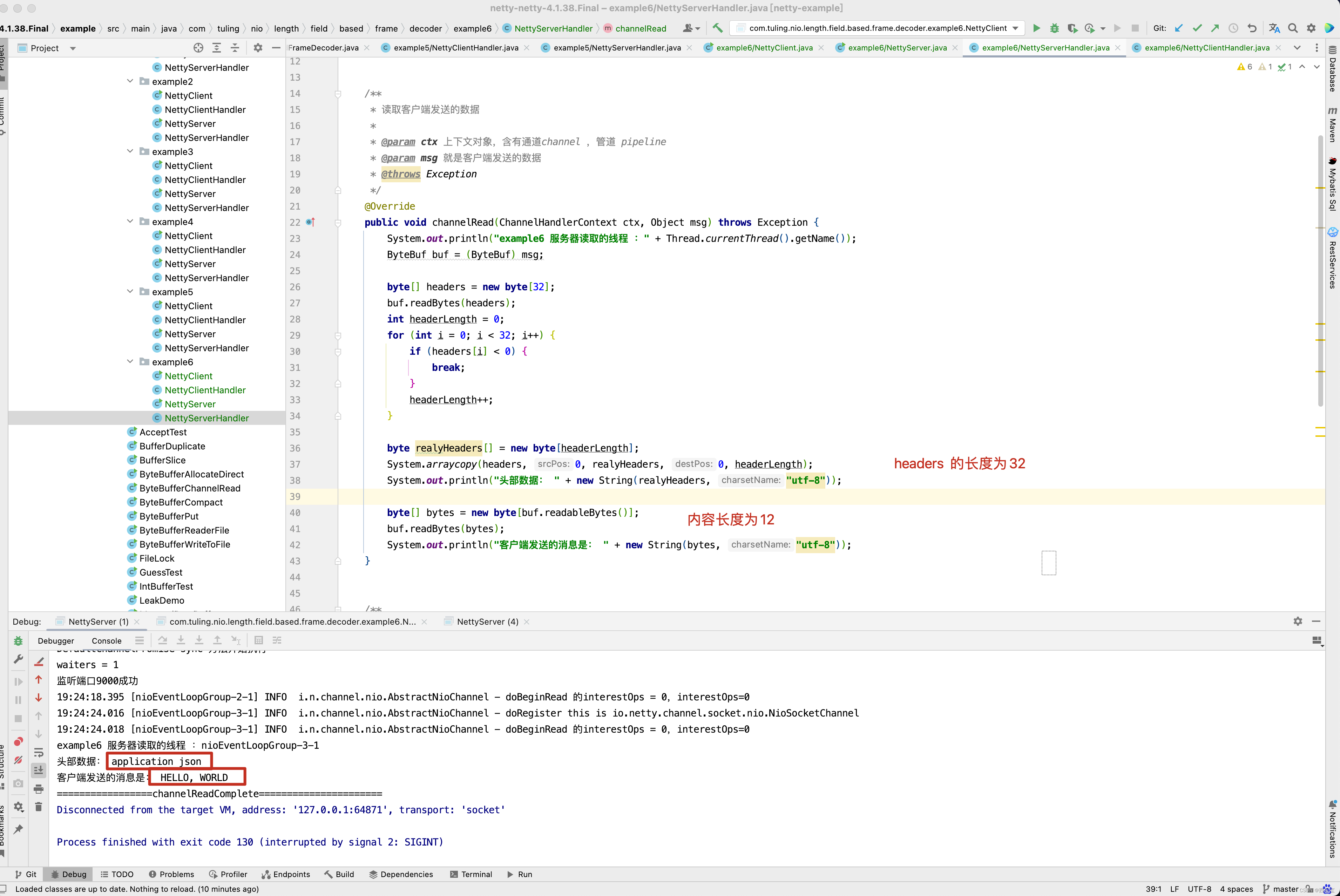Viewport: 1340px width, 896px height.
Task: Click Select Opened File target icon
Action: [x=198, y=48]
